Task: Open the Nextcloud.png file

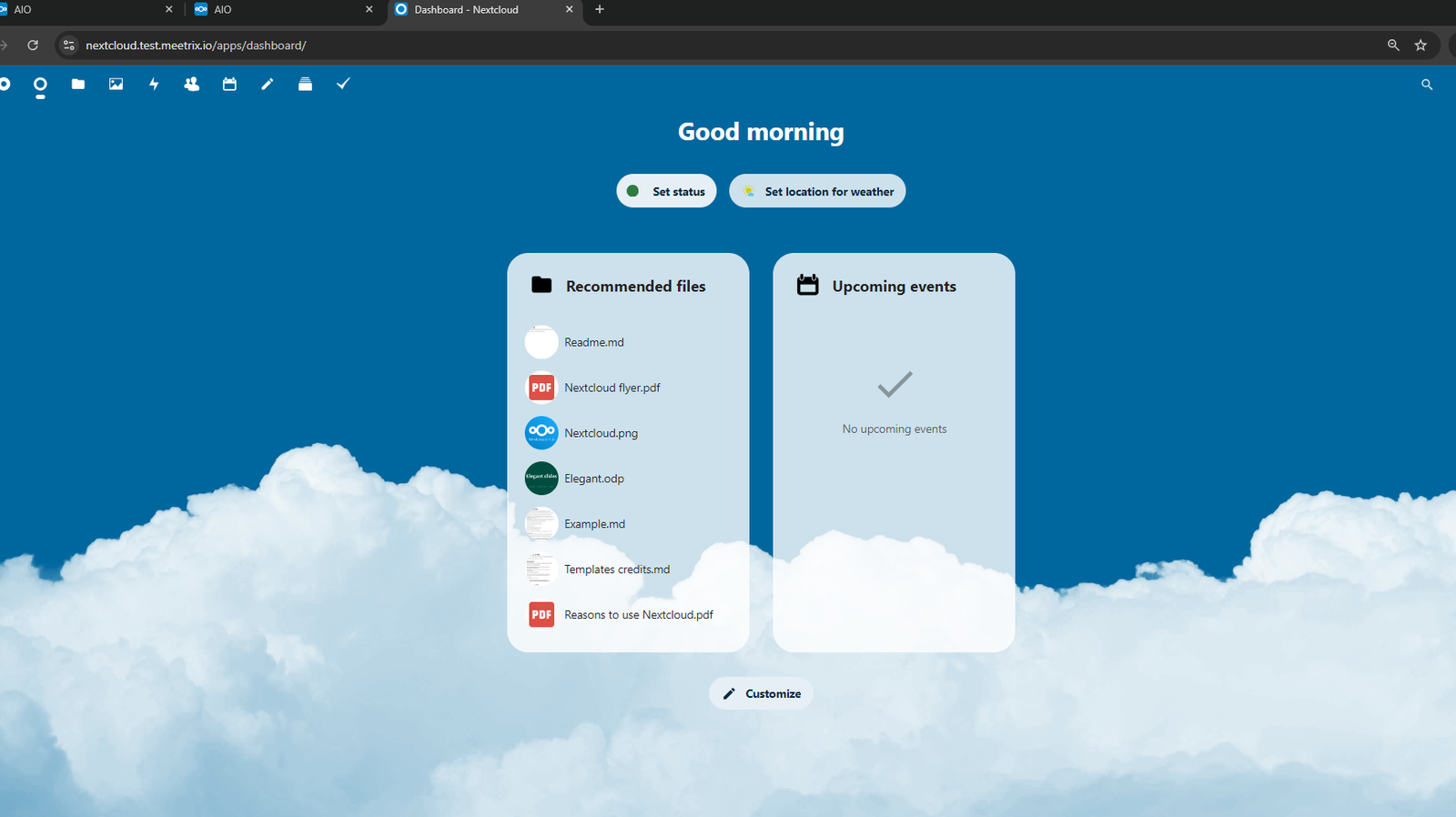Action: (628, 433)
